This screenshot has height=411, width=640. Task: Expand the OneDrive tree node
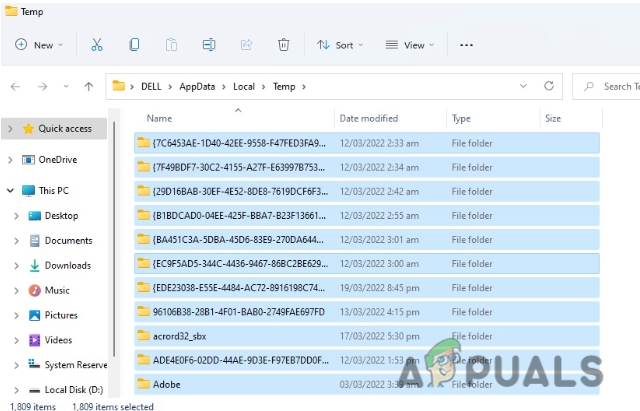(10, 160)
